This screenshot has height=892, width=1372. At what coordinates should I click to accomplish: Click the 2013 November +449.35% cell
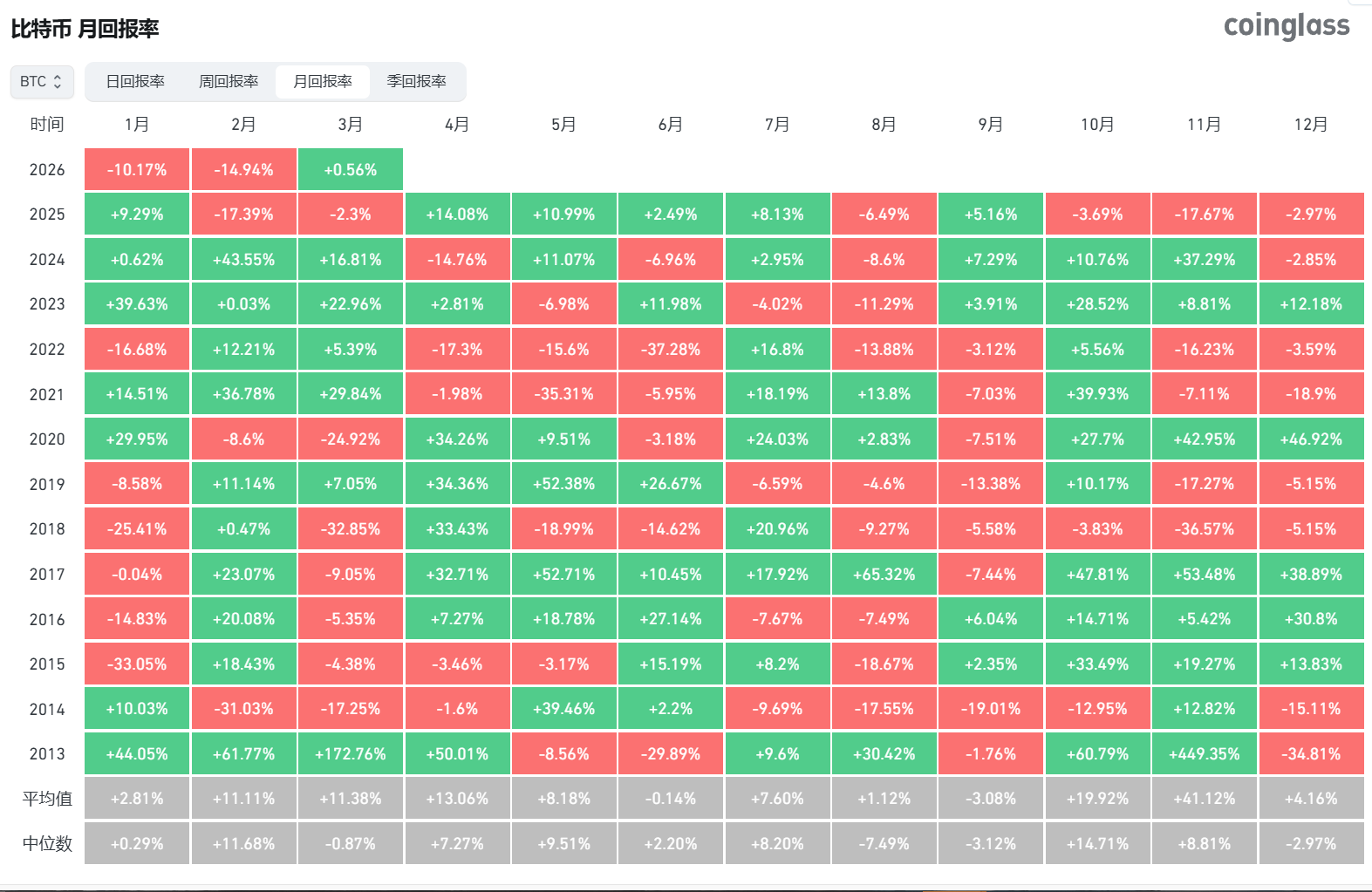click(x=1204, y=754)
